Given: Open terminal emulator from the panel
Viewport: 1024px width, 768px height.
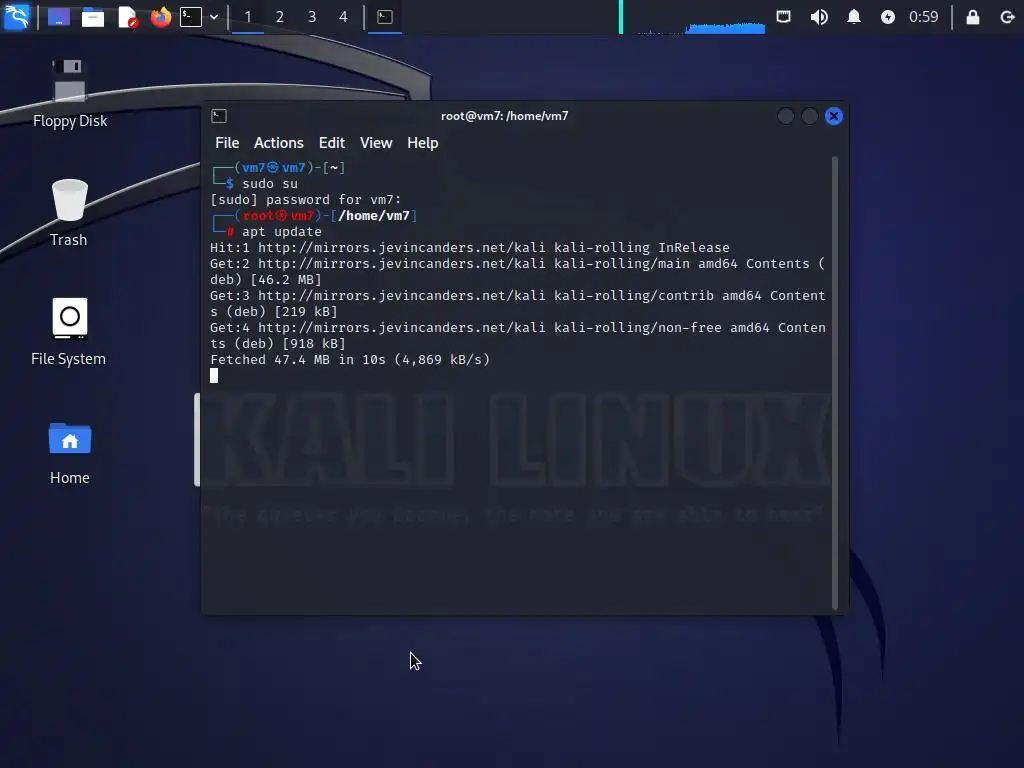Looking at the screenshot, I should (x=191, y=16).
